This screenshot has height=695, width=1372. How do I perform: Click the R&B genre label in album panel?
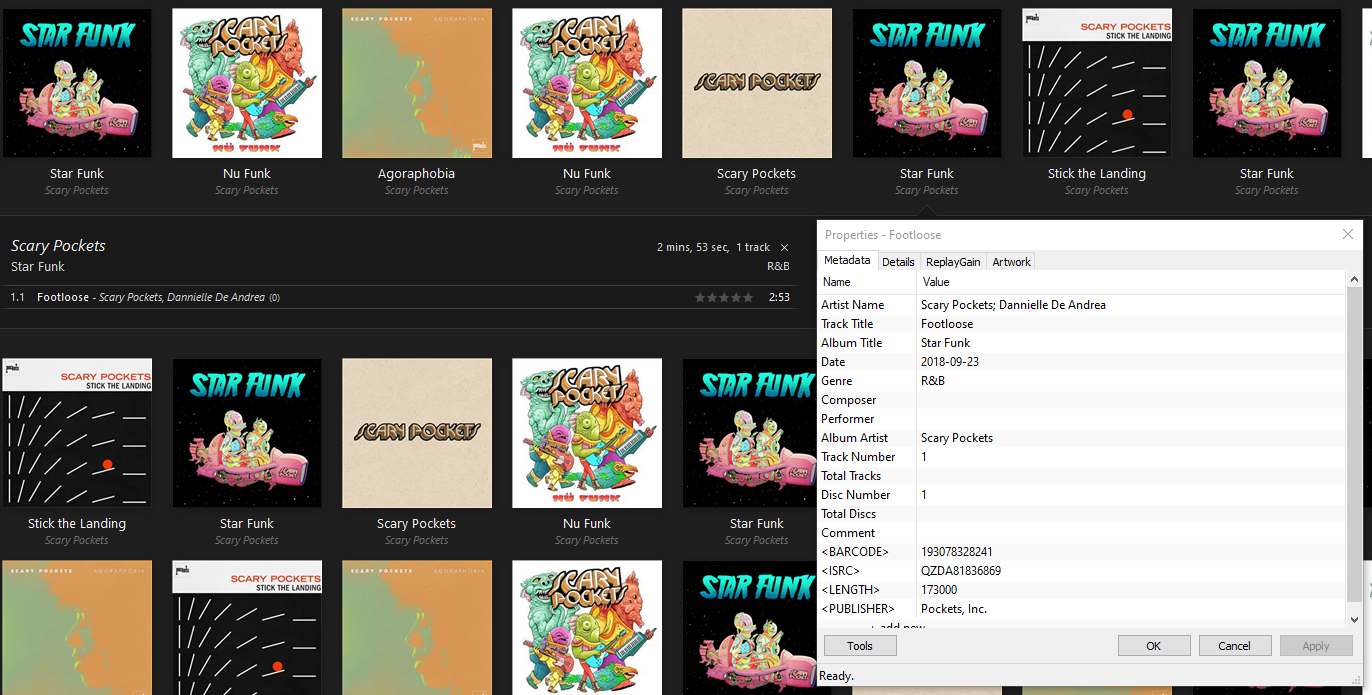pyautogui.click(x=778, y=267)
